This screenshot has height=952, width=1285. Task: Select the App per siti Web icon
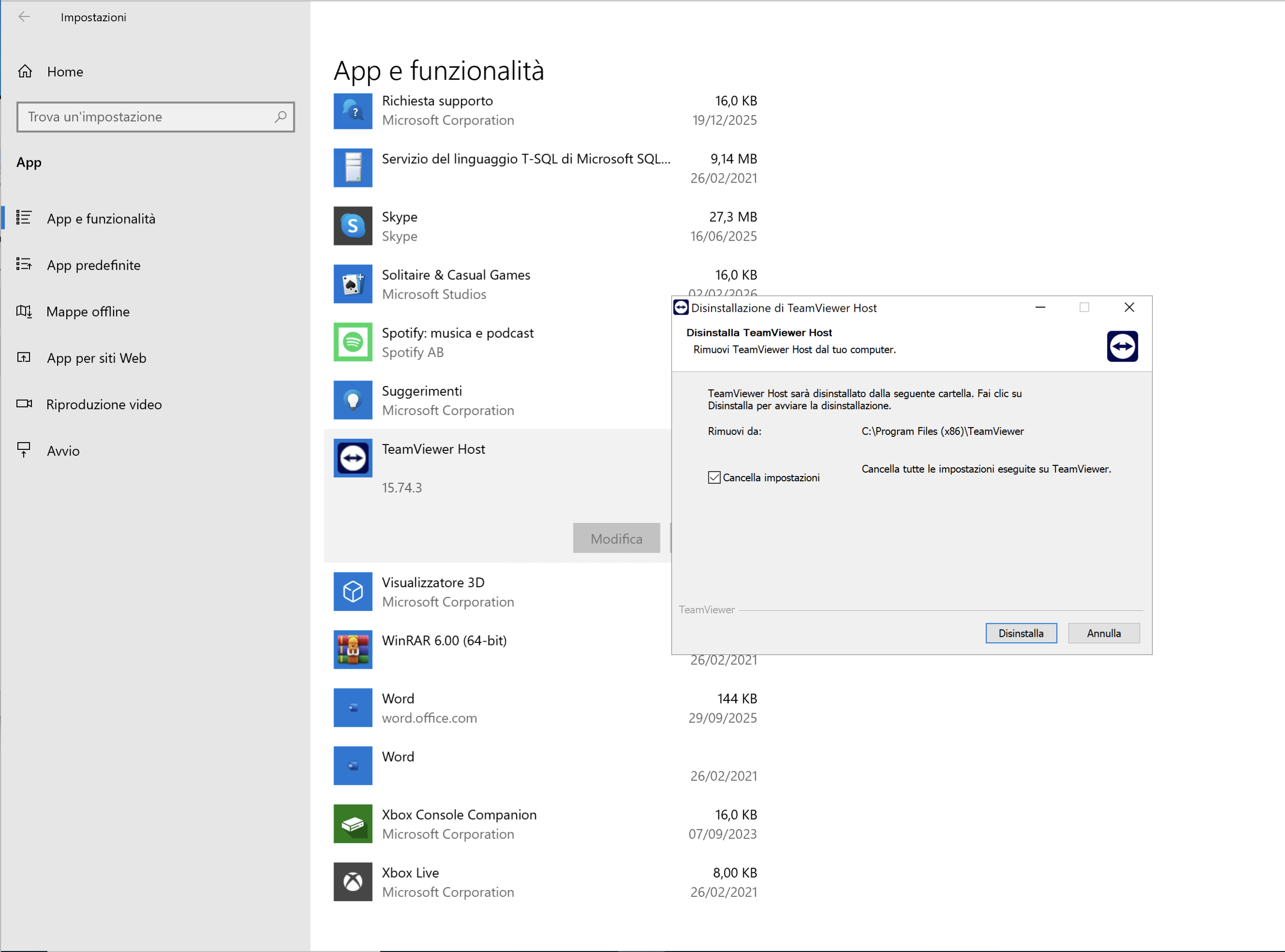click(x=24, y=357)
